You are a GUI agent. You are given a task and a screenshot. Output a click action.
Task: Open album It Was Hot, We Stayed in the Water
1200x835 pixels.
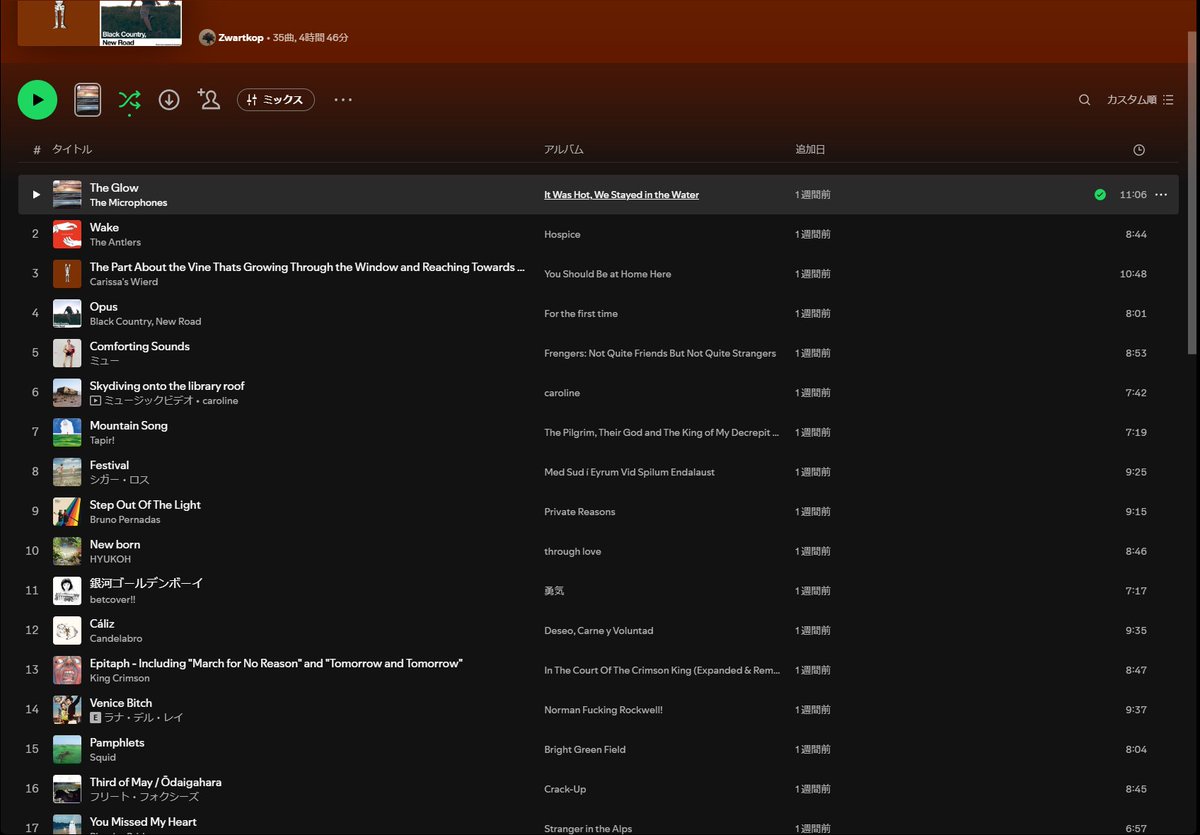621,195
